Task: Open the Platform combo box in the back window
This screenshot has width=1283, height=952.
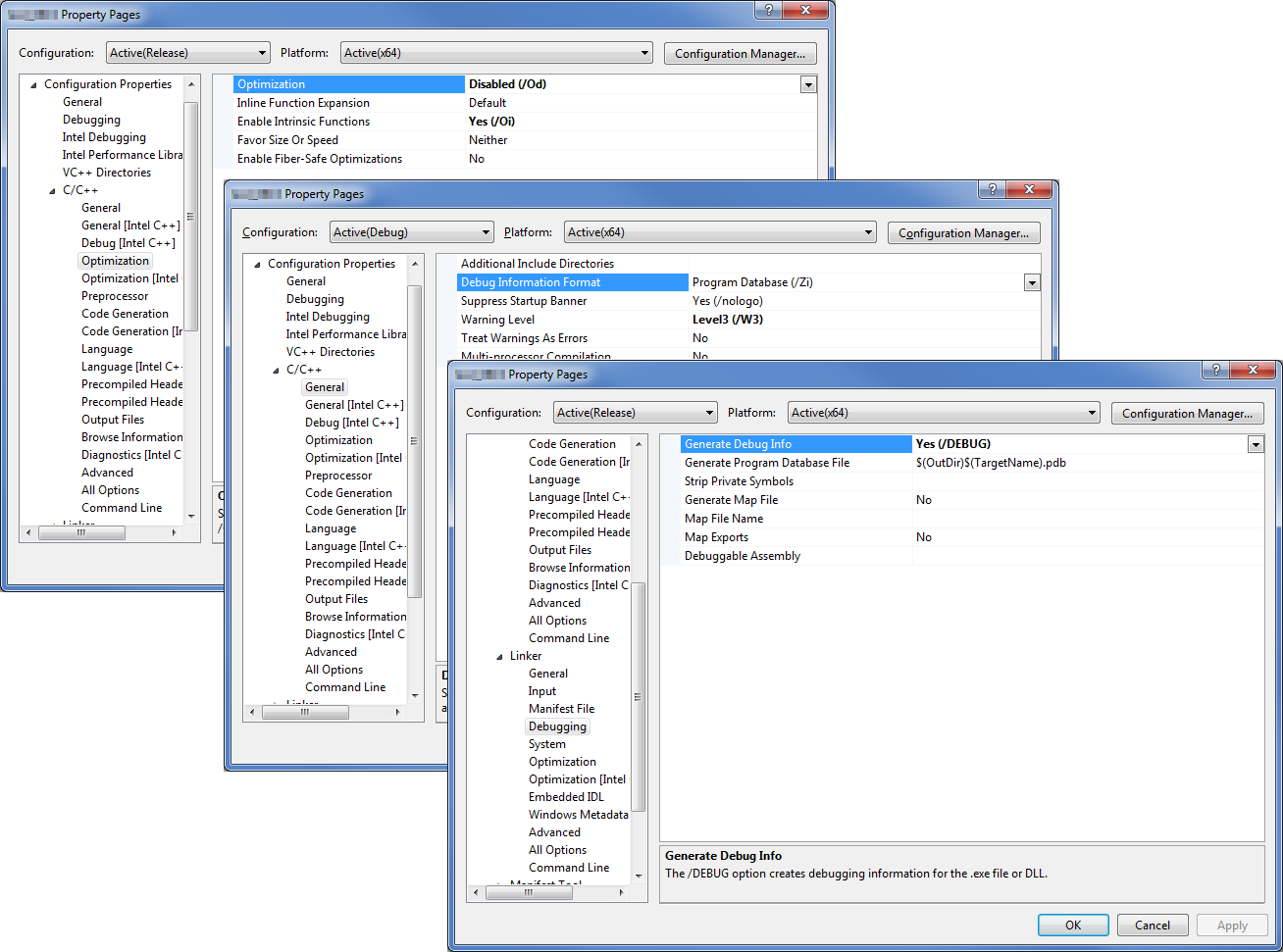Action: [x=496, y=53]
